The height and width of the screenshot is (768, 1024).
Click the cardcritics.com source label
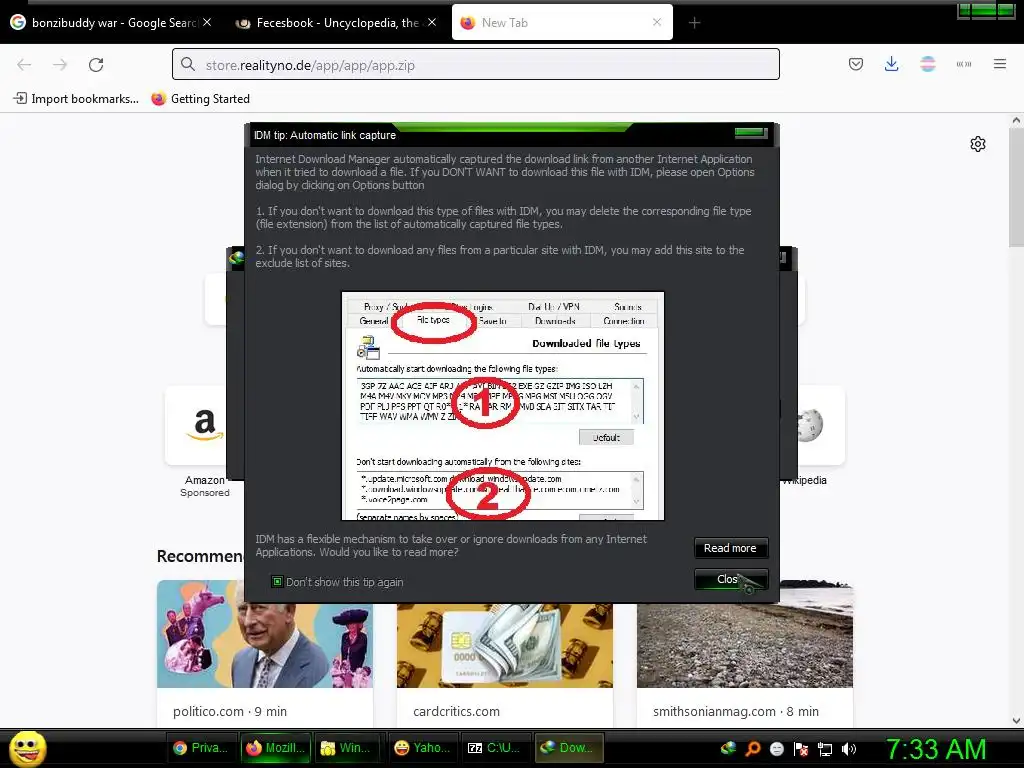pos(456,711)
